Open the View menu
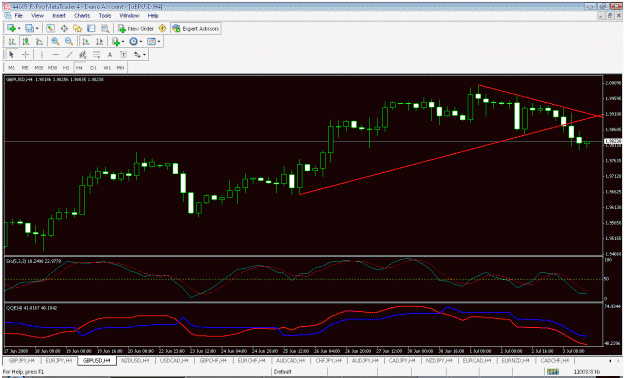 click(37, 16)
